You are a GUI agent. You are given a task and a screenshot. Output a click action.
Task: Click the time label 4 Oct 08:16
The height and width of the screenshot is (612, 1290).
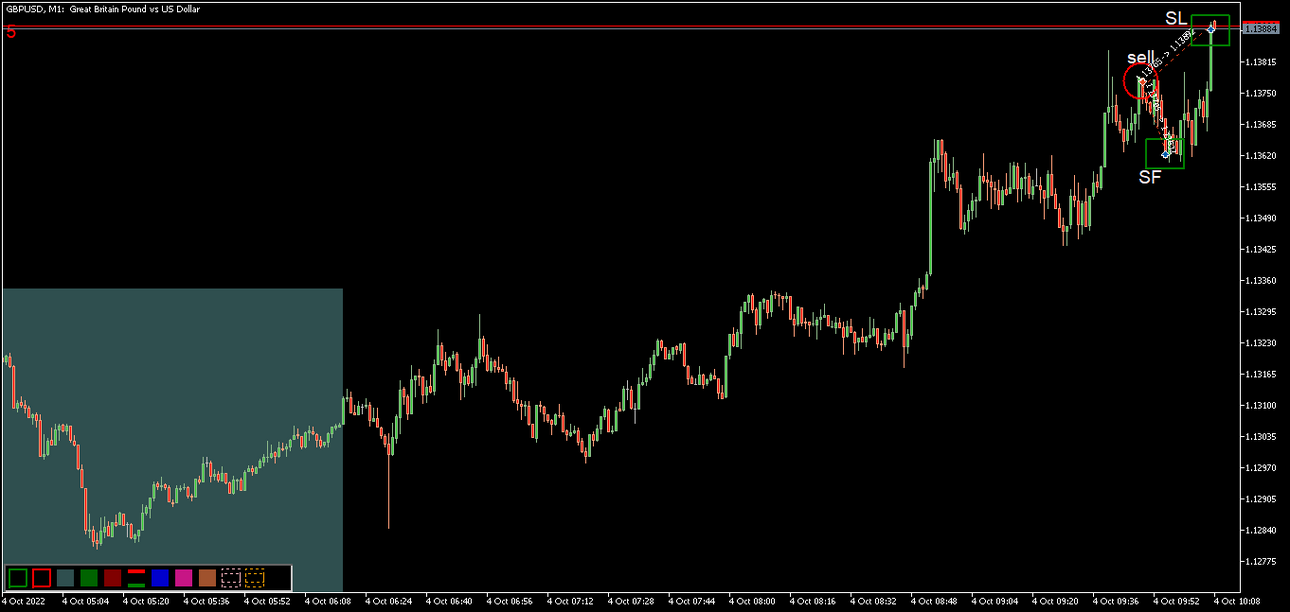tap(813, 602)
